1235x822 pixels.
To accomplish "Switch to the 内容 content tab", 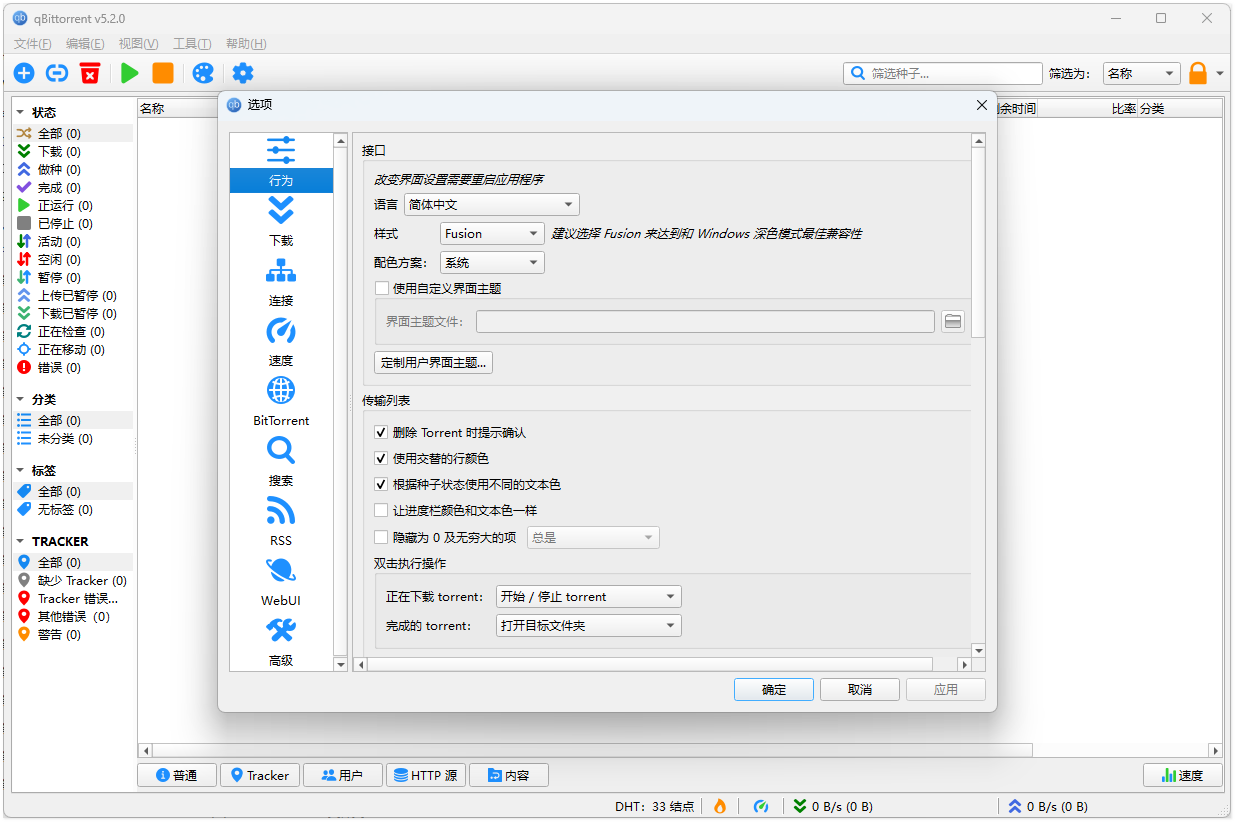I will coord(509,775).
